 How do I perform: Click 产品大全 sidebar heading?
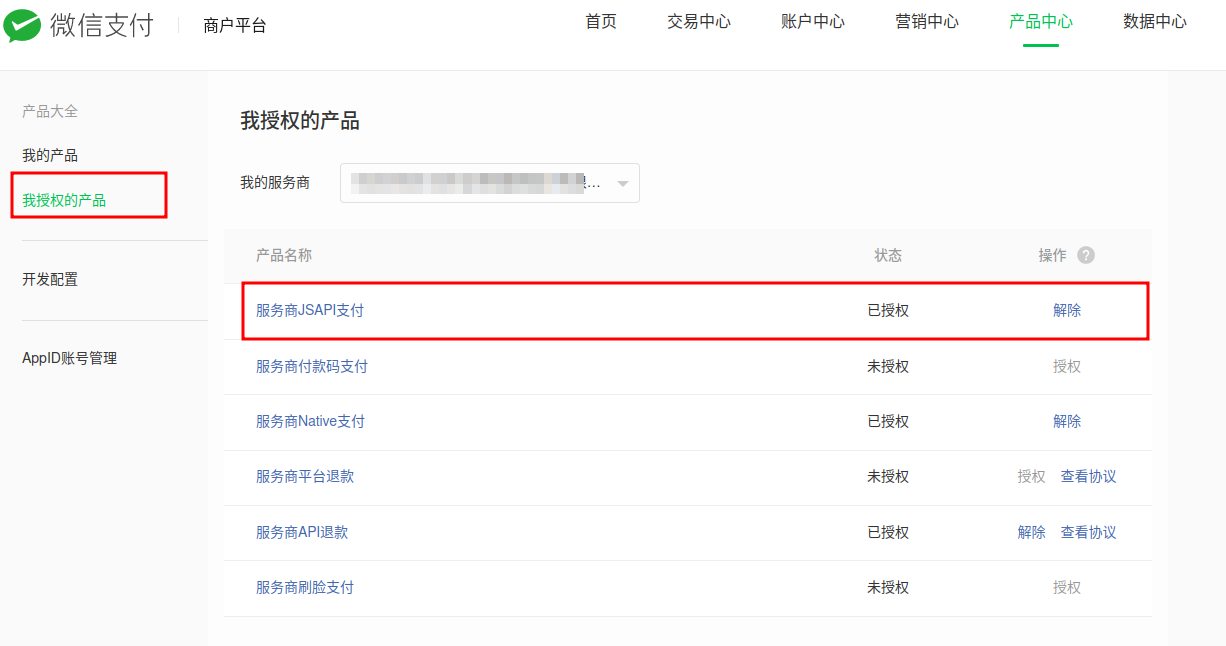coord(50,111)
